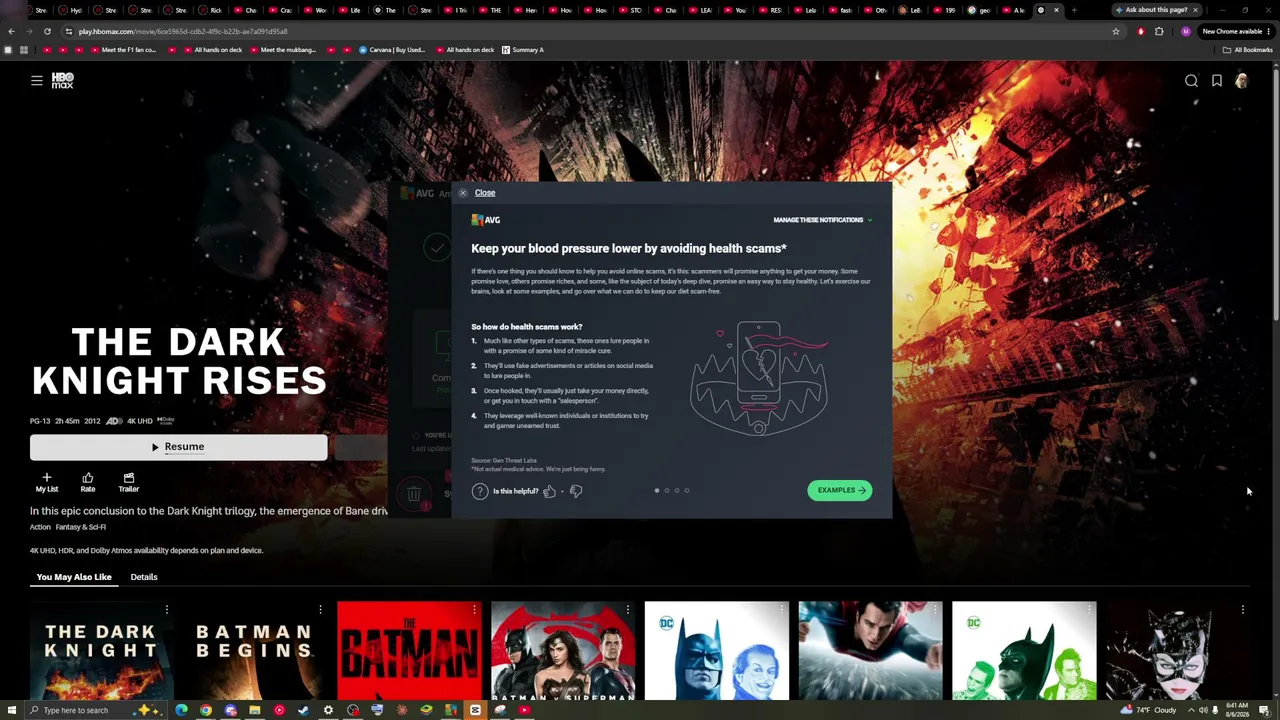
Task: Click the Action genre link
Action: coord(40,527)
